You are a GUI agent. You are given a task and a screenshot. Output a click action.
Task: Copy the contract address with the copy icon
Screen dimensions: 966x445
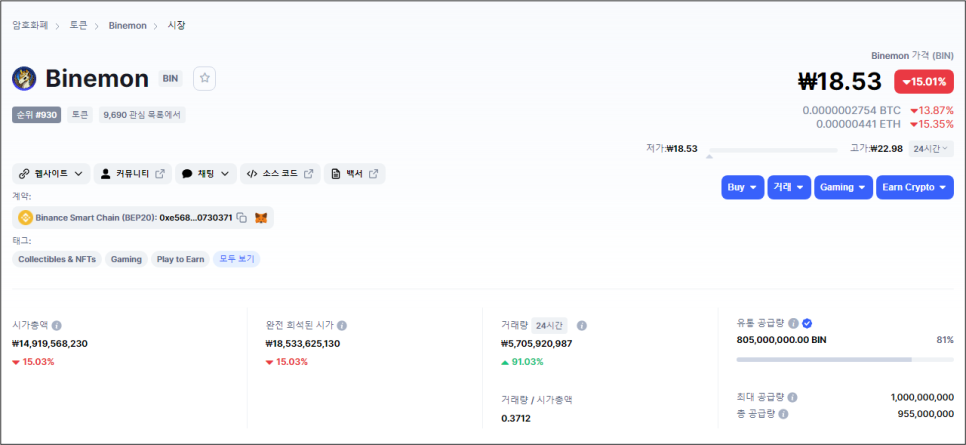click(x=242, y=217)
